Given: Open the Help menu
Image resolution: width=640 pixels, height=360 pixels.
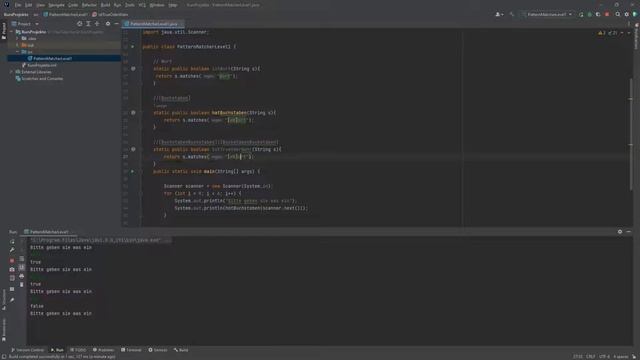Looking at the screenshot, I should click(173, 5).
